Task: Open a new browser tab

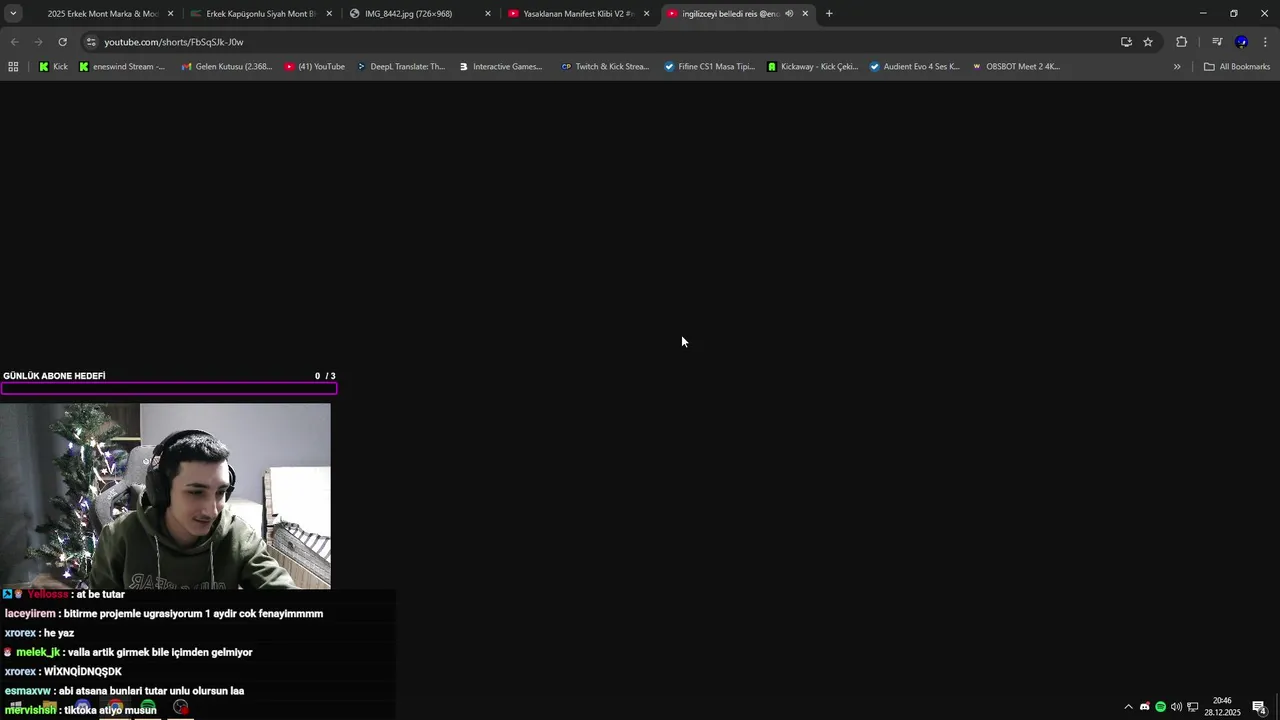Action: (x=829, y=14)
